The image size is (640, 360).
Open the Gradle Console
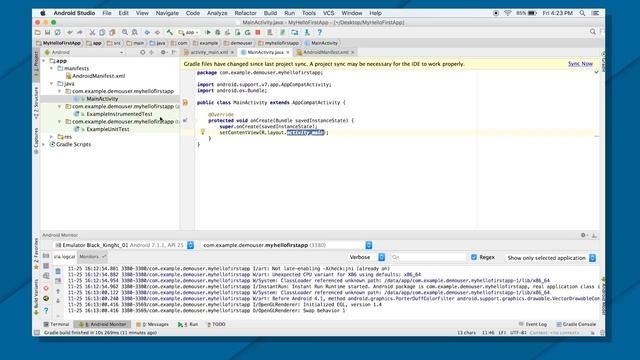(576, 324)
